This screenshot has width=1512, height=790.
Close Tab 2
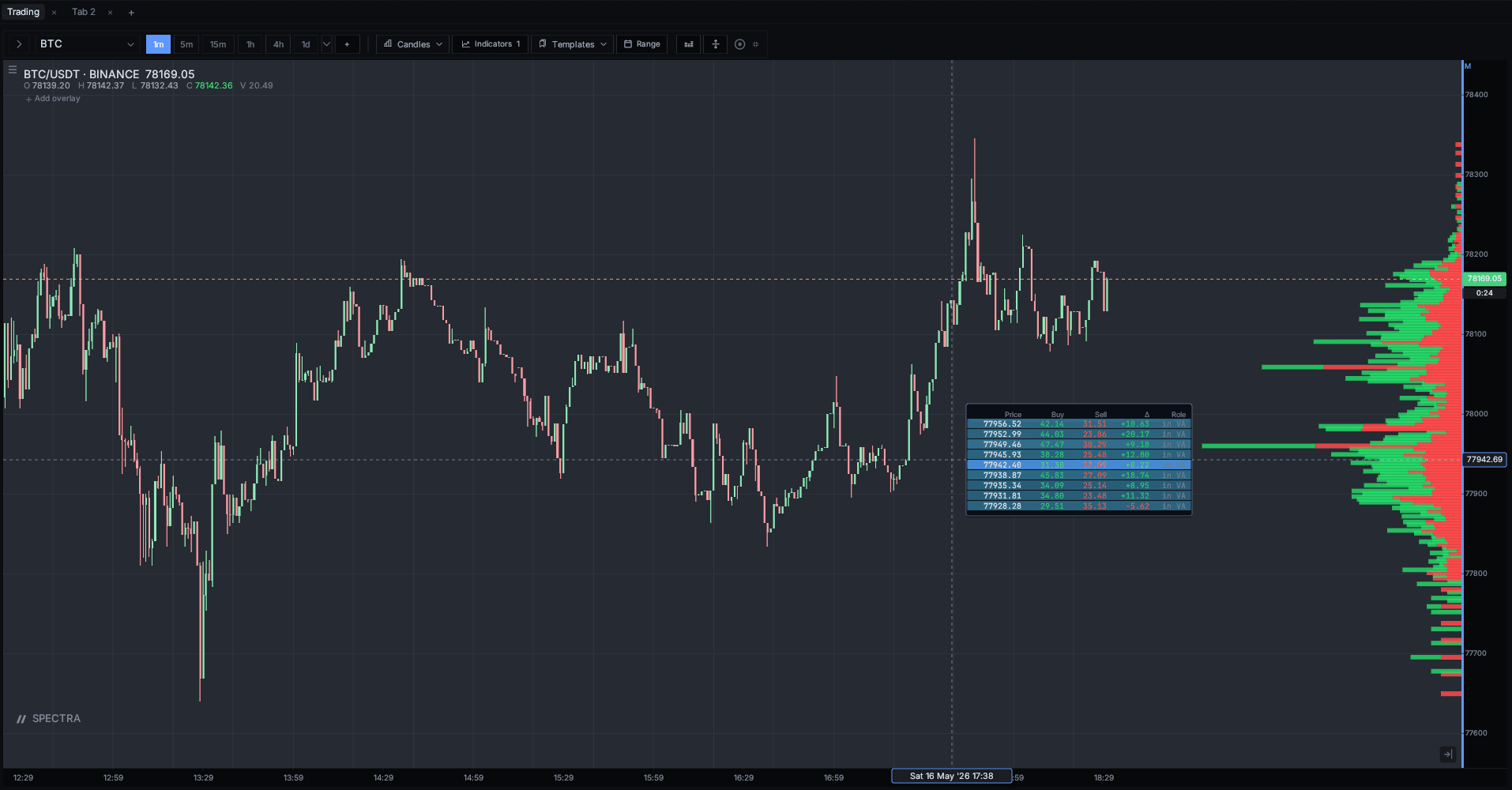tap(110, 13)
